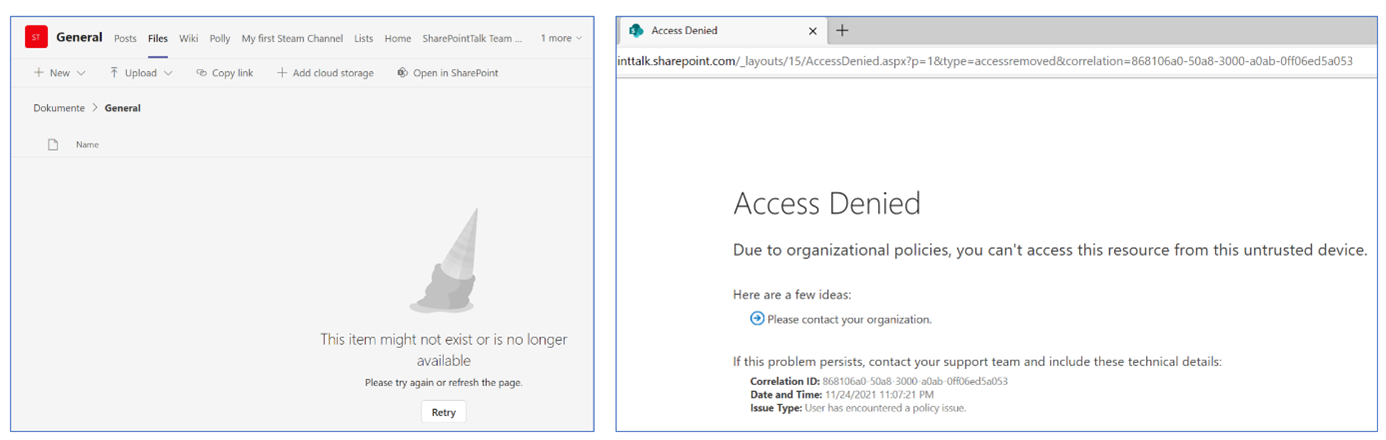Viewport: 1386px width, 440px height.
Task: Select the Access Denied browser tab
Action: (724, 31)
